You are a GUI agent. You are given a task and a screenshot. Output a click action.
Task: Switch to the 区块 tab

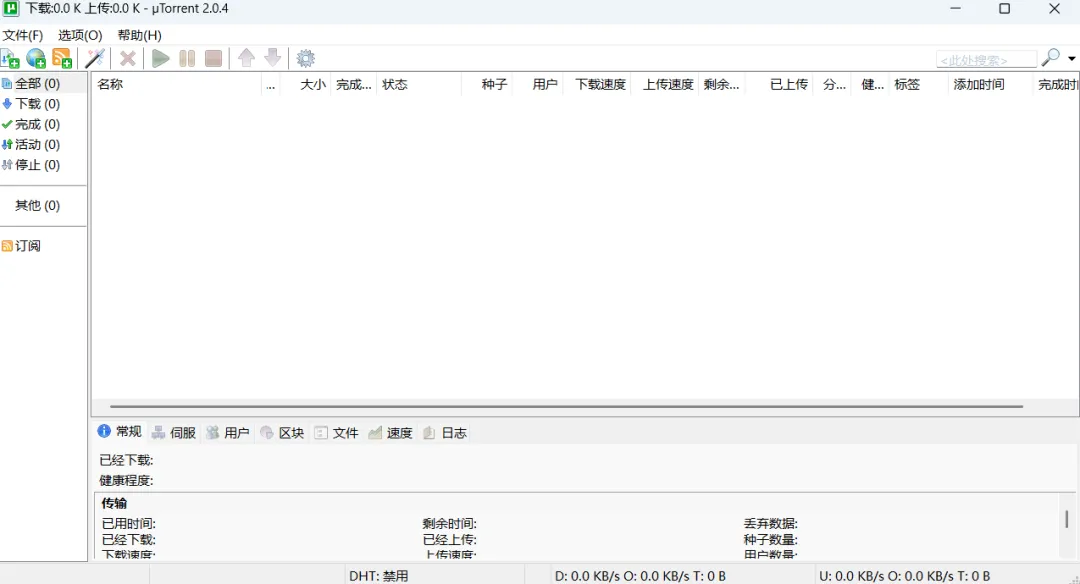pos(282,432)
